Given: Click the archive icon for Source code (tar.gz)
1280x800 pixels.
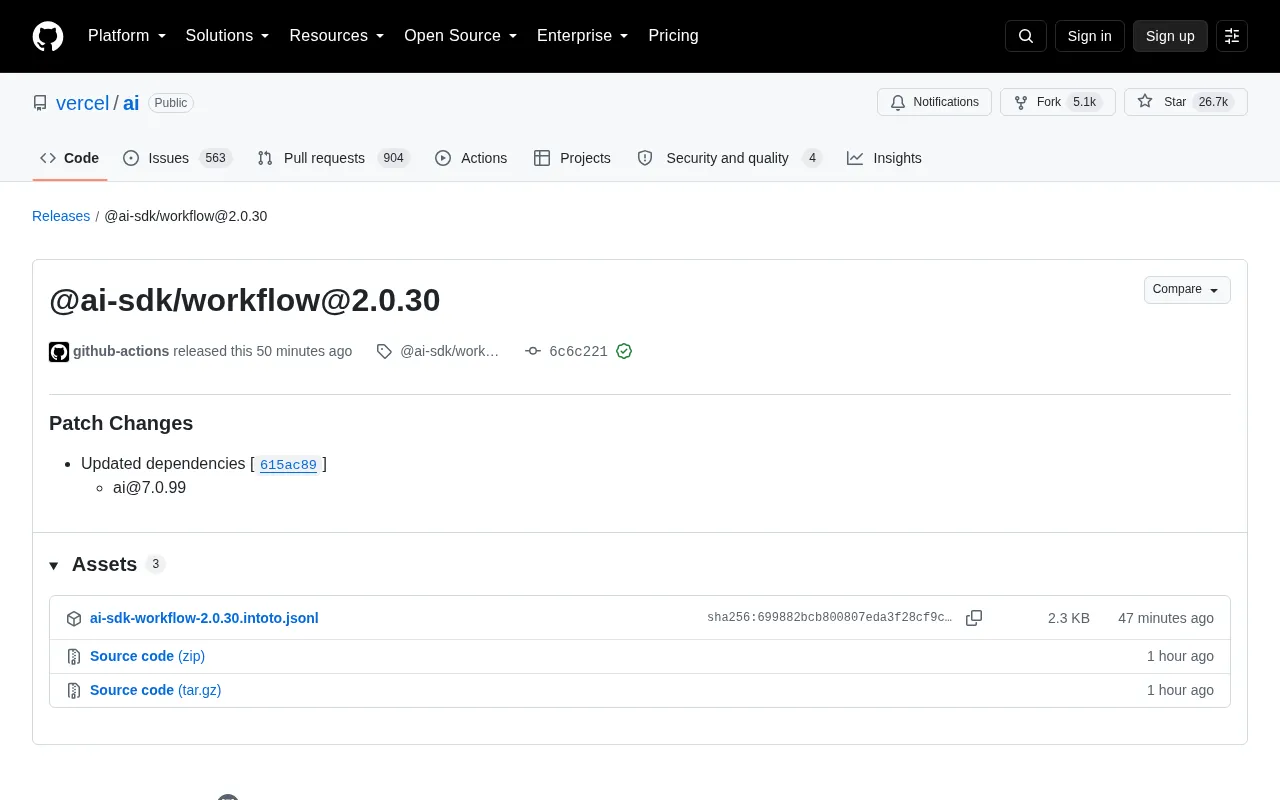Looking at the screenshot, I should coord(74,691).
